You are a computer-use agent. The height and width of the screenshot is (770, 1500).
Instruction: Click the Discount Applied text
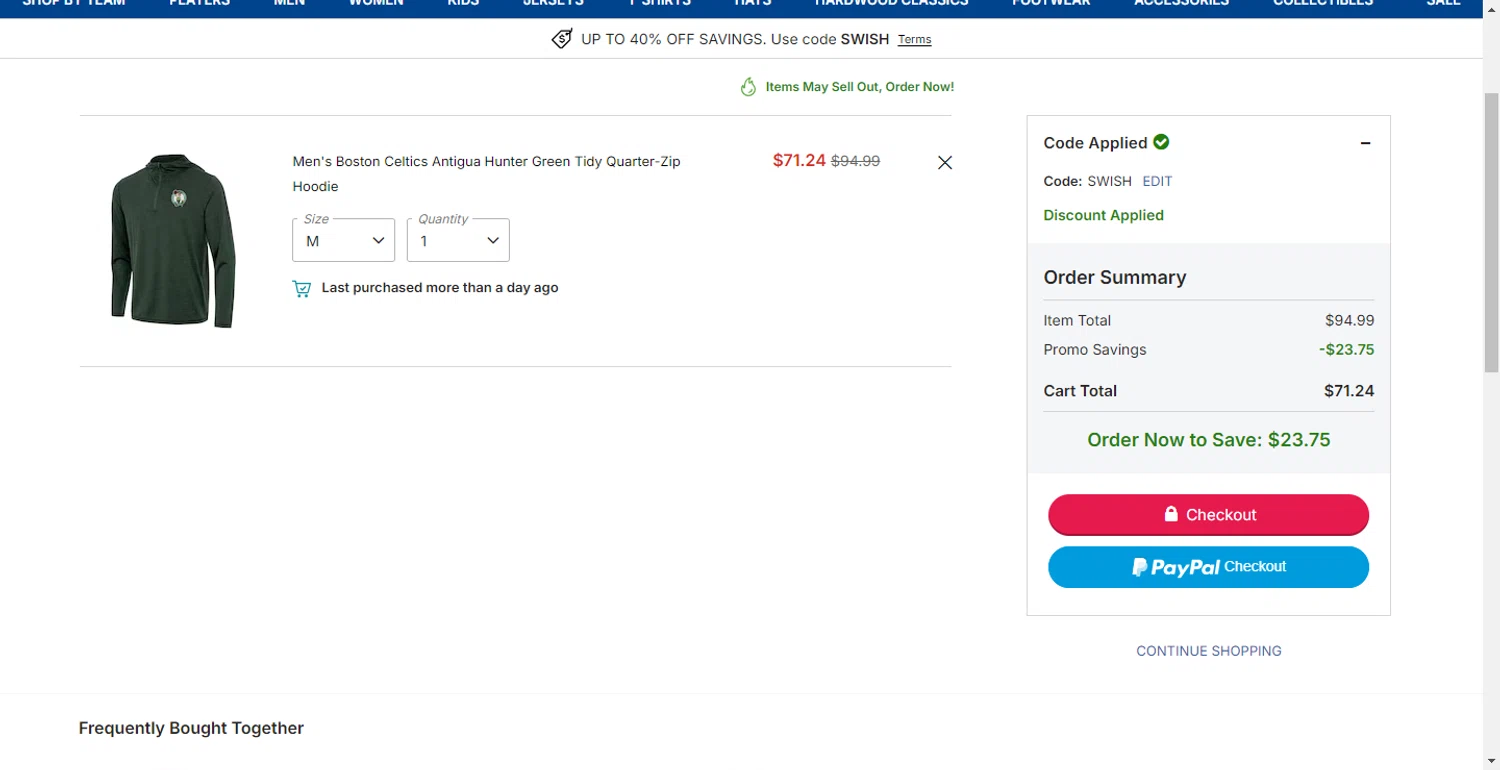1103,215
